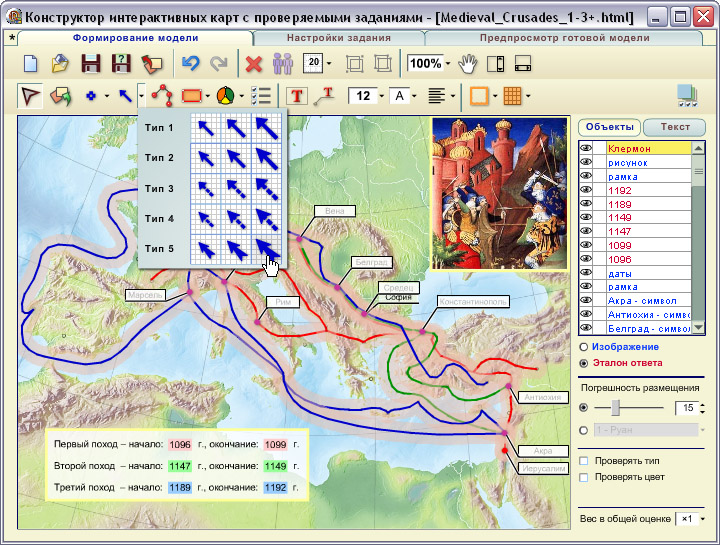This screenshot has height=545, width=720.
Task: Select the orange rectangle shape tool
Action: [x=192, y=96]
